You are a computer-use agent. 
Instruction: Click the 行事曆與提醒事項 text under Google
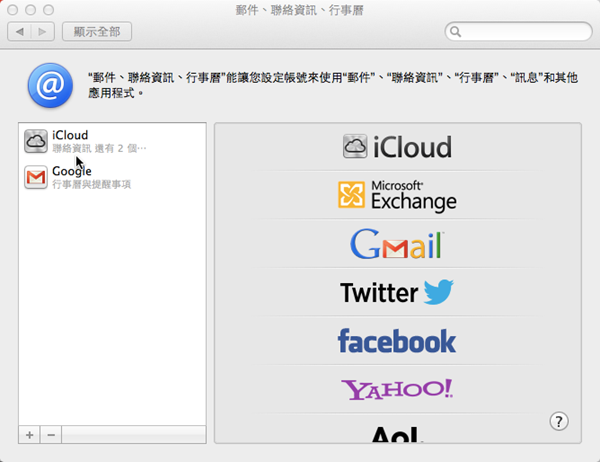coord(91,184)
